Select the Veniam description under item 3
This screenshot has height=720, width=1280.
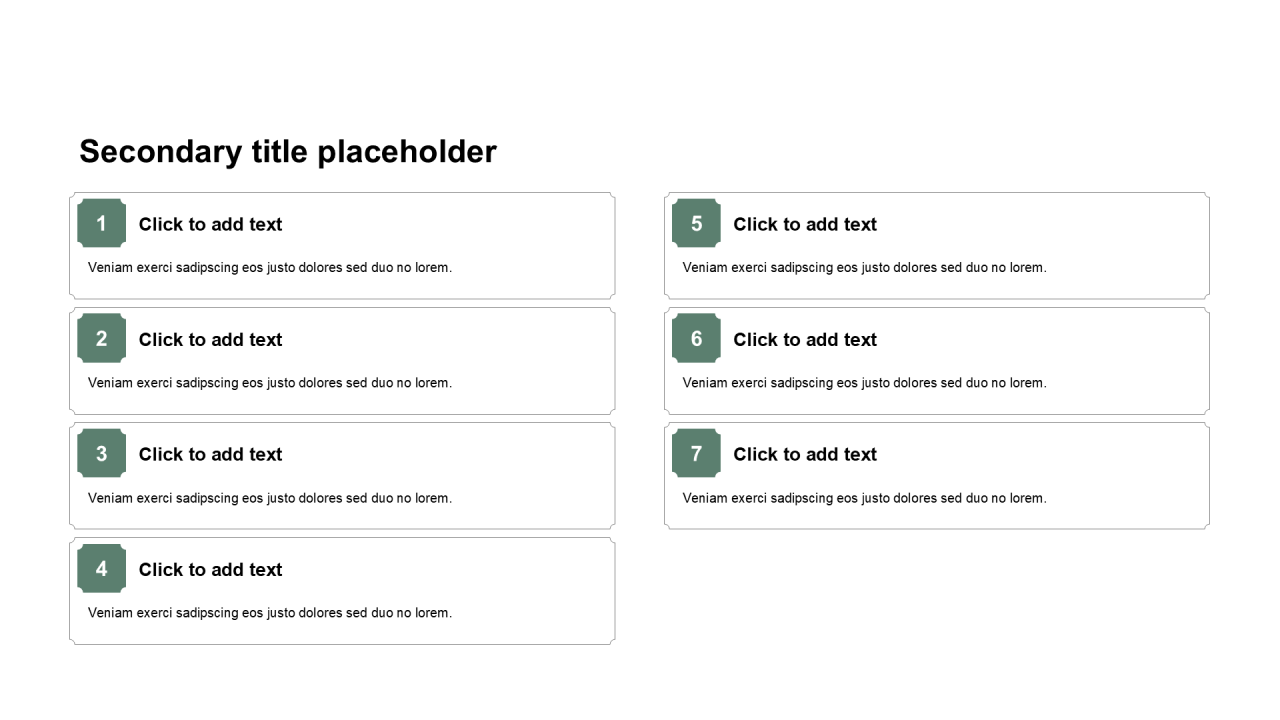tap(270, 498)
